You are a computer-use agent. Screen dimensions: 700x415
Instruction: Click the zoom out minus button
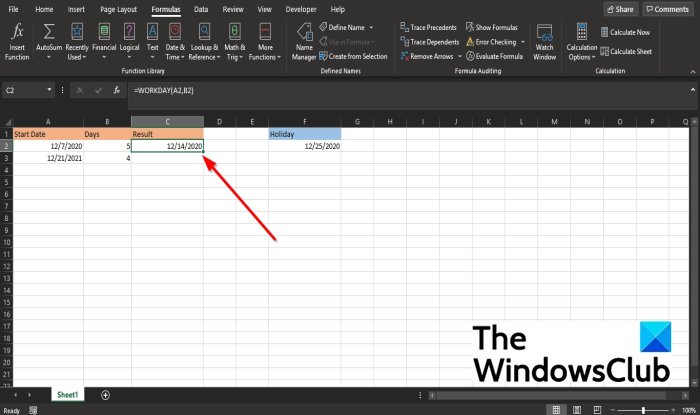(613, 410)
